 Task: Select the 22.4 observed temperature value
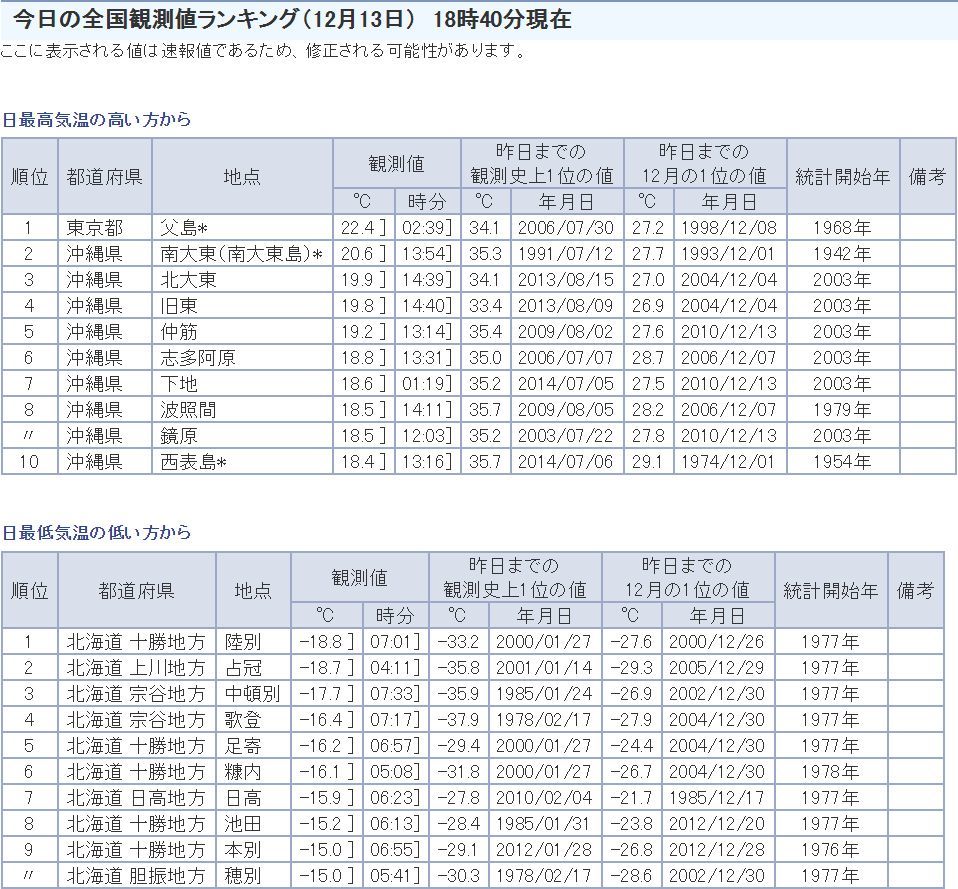357,228
